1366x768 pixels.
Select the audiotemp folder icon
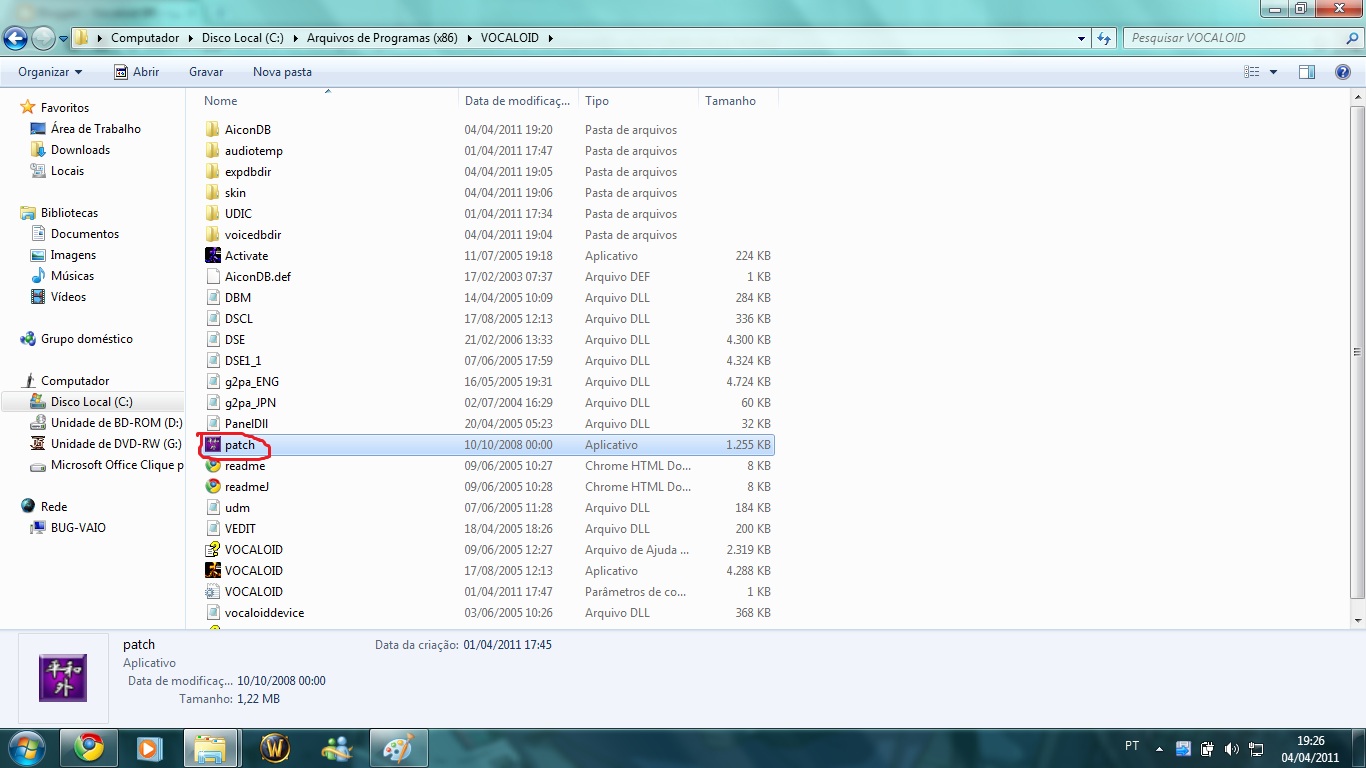(x=212, y=151)
